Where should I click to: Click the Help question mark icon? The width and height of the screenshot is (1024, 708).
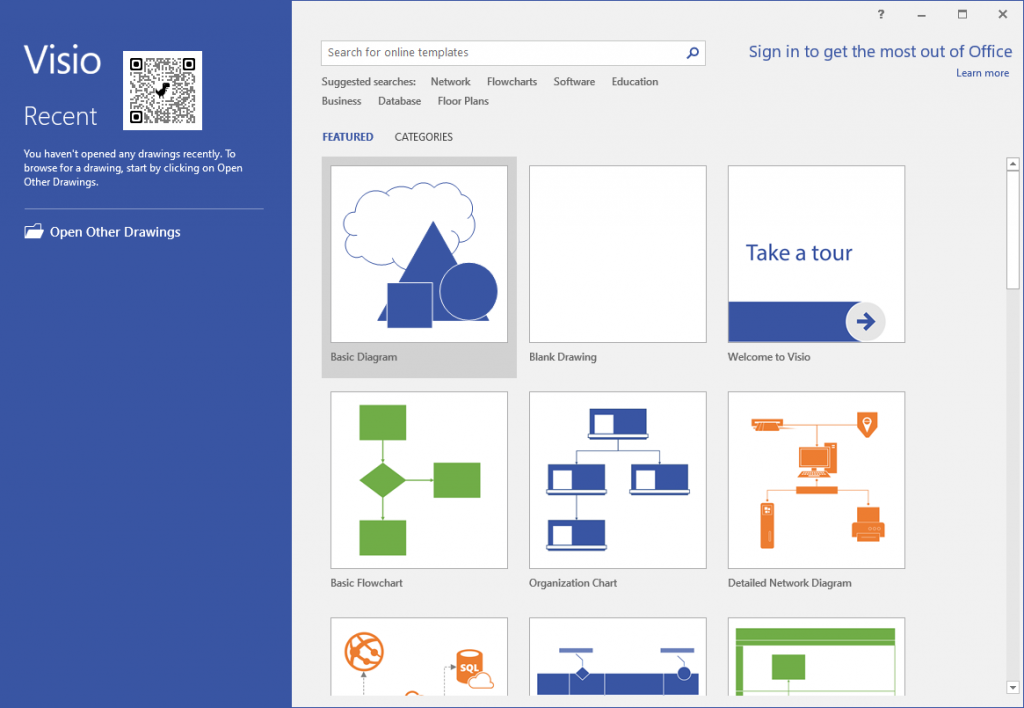pyautogui.click(x=879, y=14)
